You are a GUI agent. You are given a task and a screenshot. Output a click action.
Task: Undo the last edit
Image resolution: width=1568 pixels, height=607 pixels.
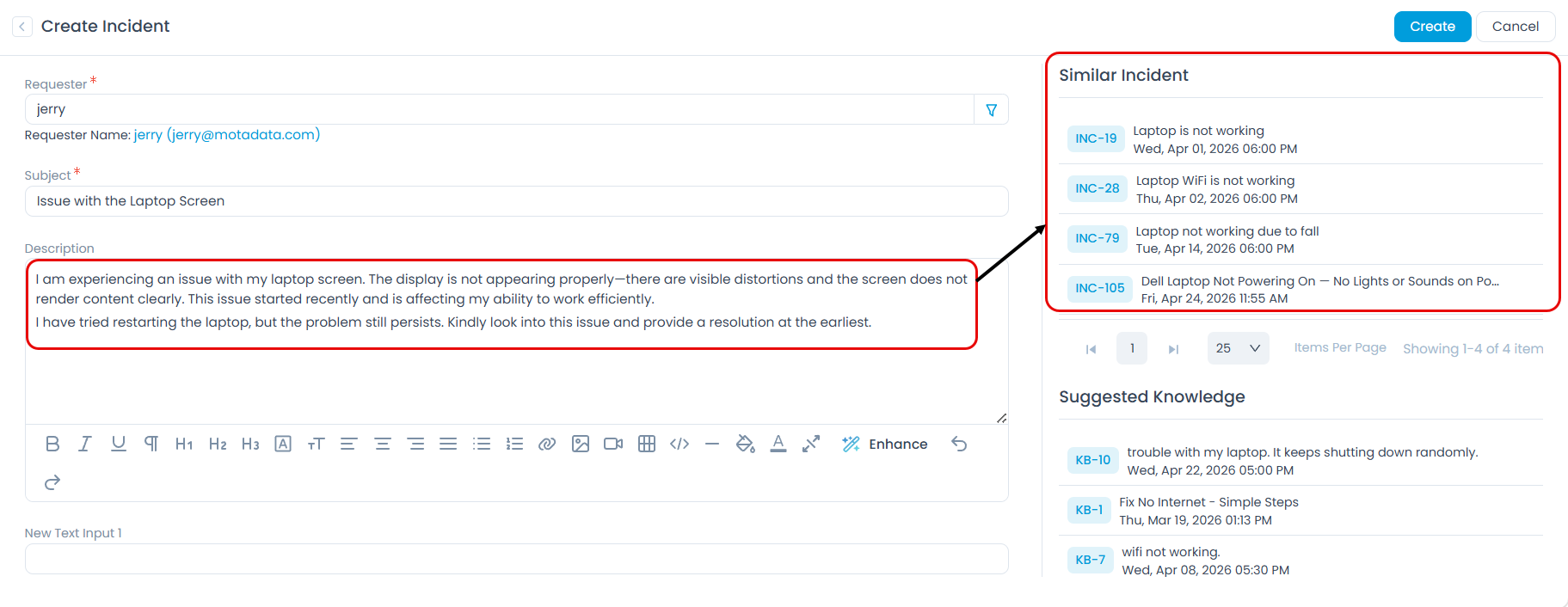tap(959, 444)
